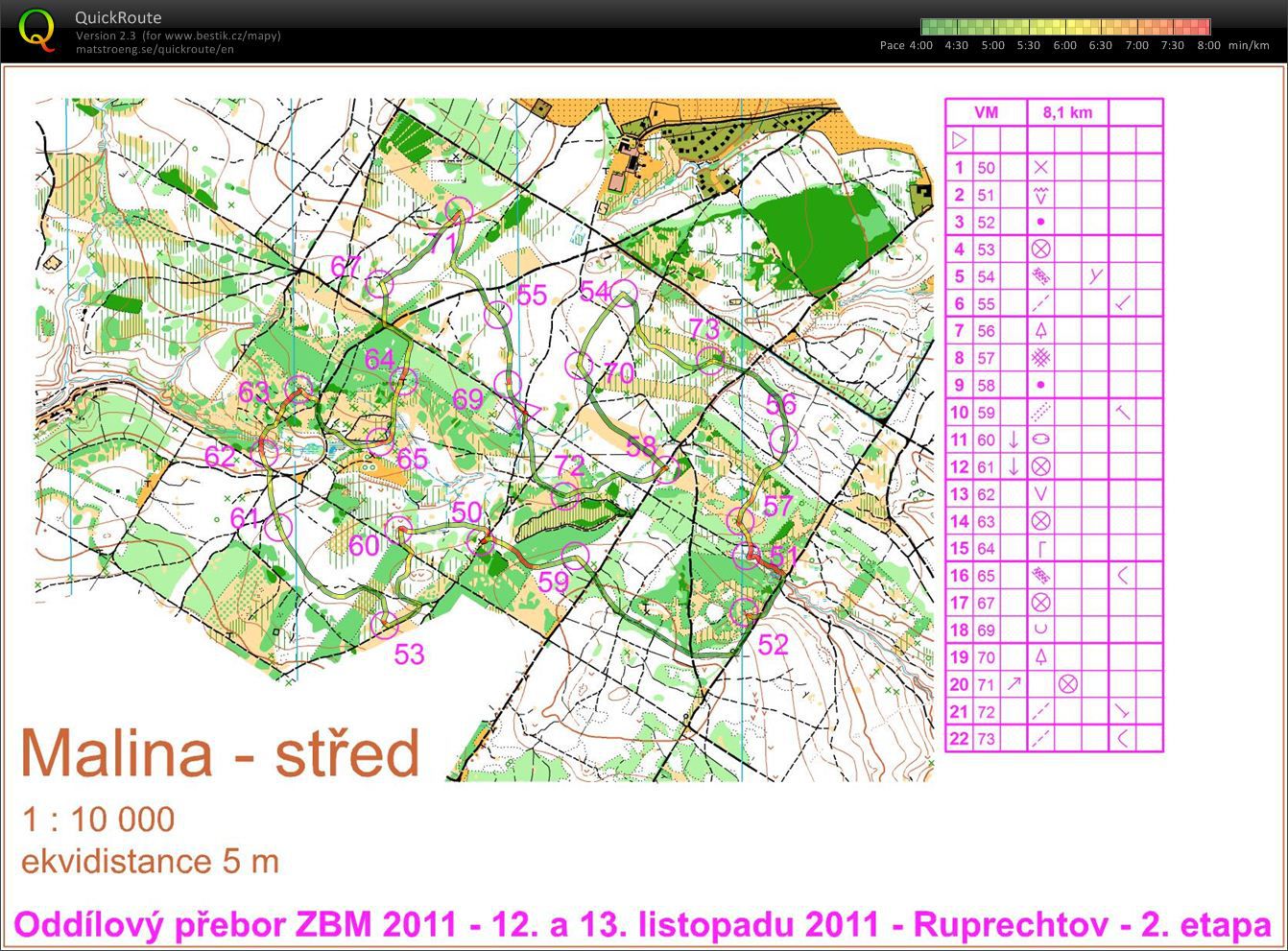Click the ekvidistance 5 m text
1288x951 pixels.
click(x=150, y=861)
